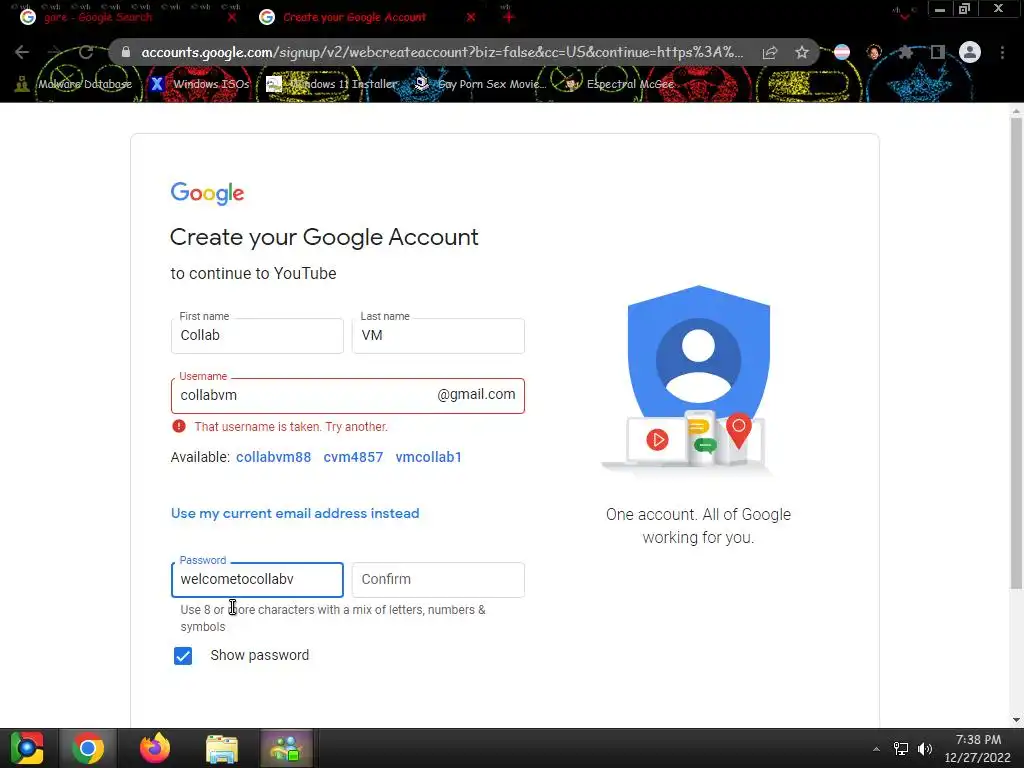The height and width of the screenshot is (768, 1024).
Task: Open the volume speaker tray icon
Action: tap(925, 749)
